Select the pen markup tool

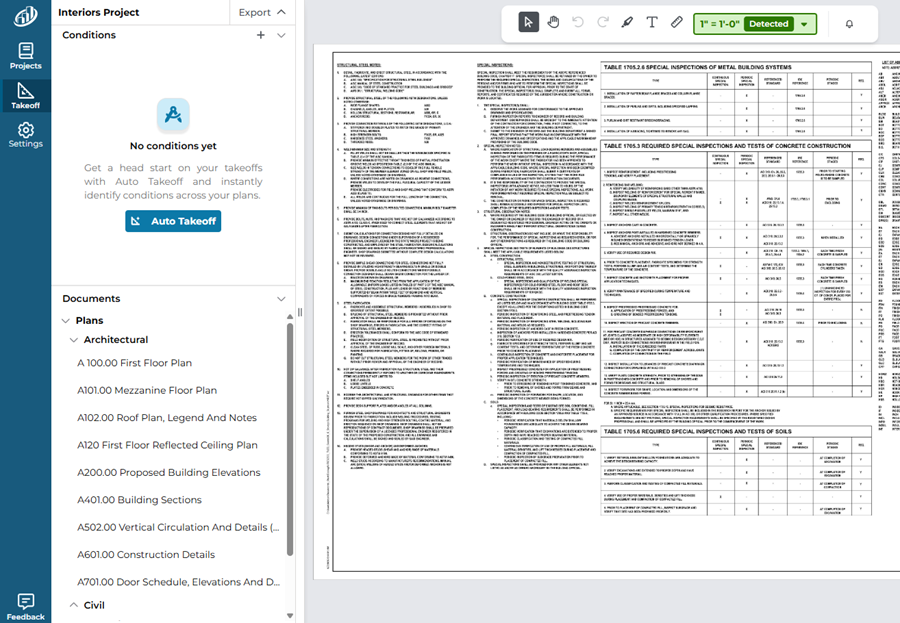pos(627,22)
